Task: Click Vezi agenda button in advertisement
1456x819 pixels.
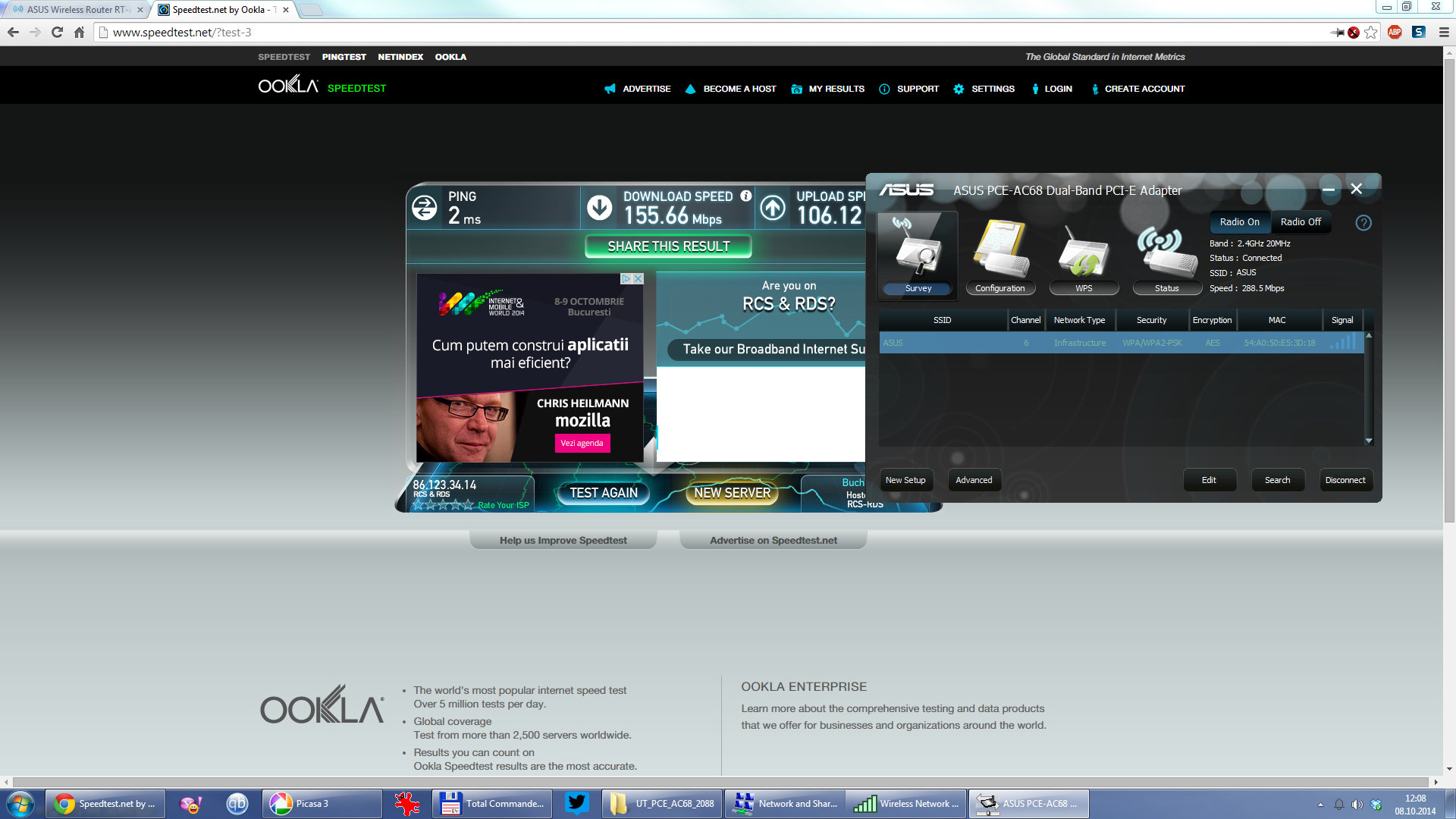Action: 582,443
